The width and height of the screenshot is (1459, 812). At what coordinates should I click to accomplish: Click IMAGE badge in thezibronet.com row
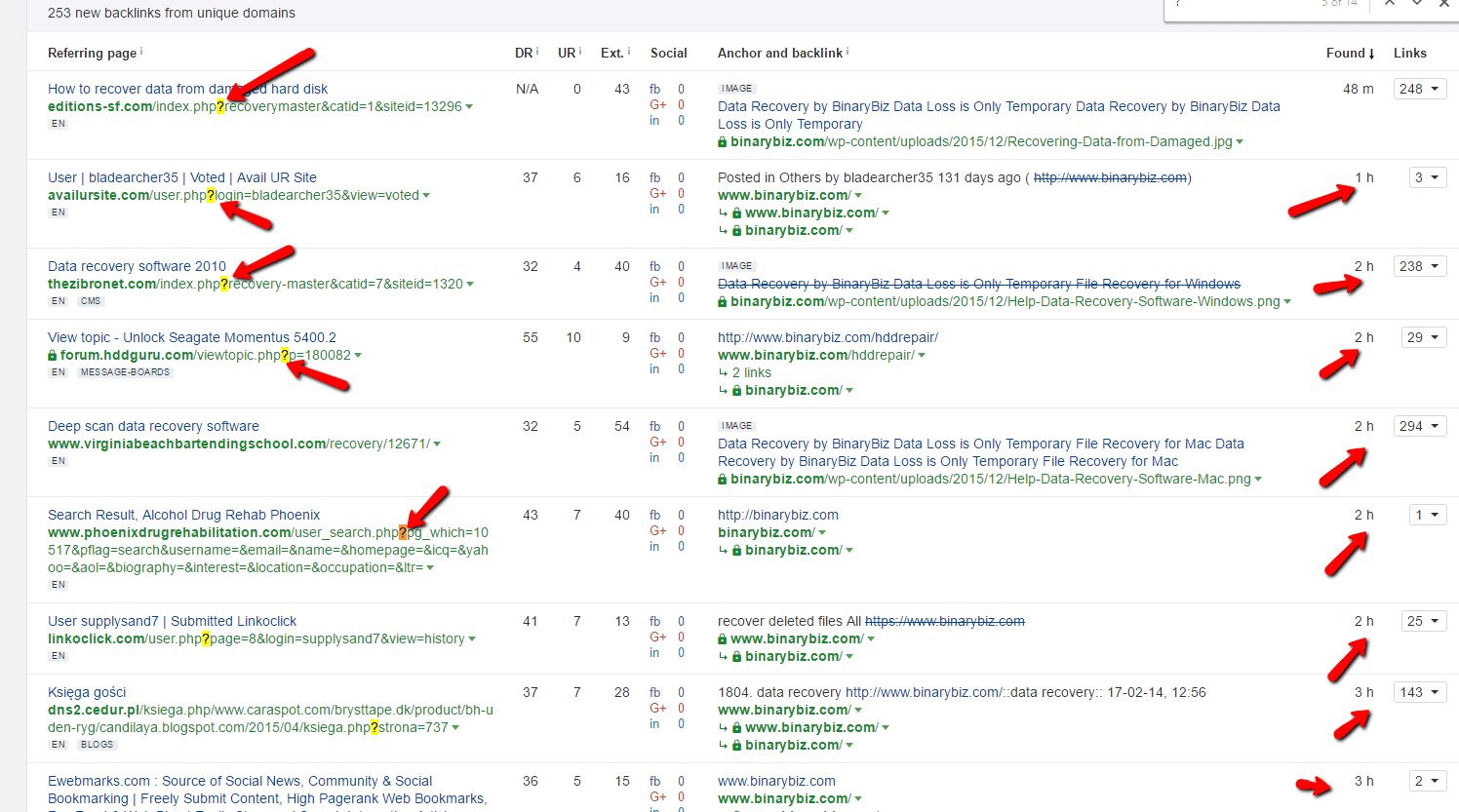736,266
